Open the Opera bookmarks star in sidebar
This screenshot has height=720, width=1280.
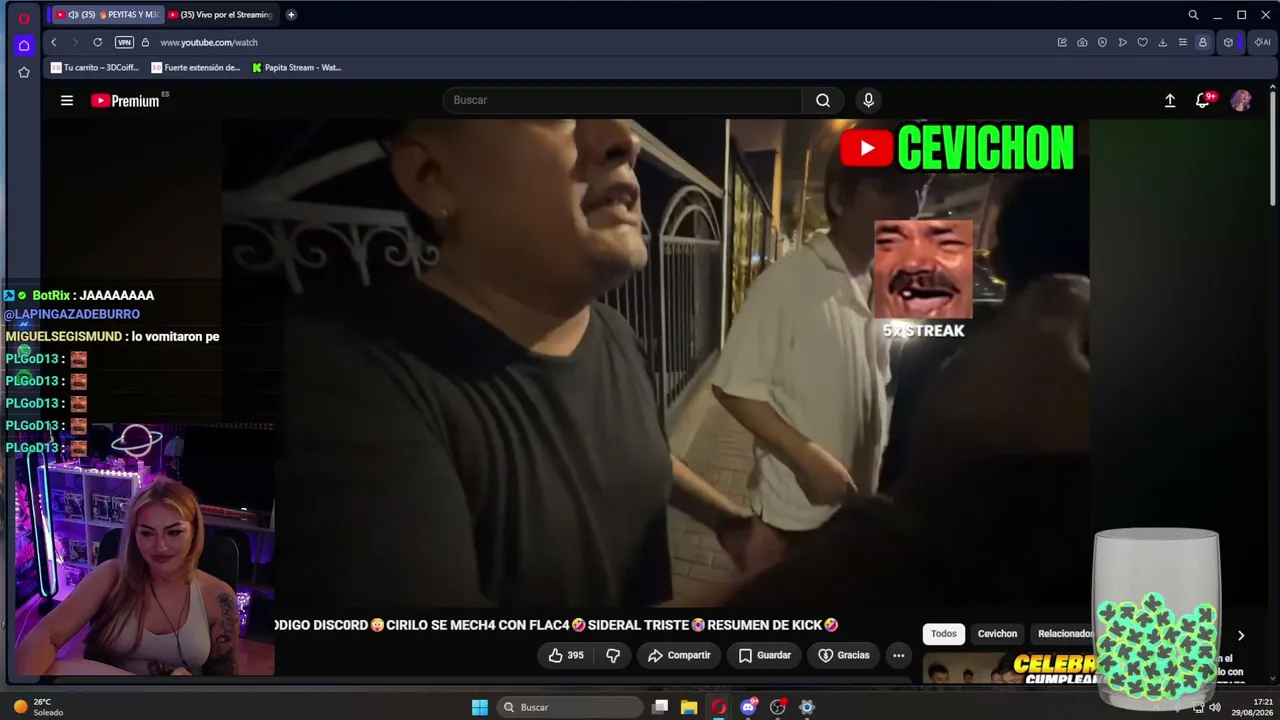point(24,72)
